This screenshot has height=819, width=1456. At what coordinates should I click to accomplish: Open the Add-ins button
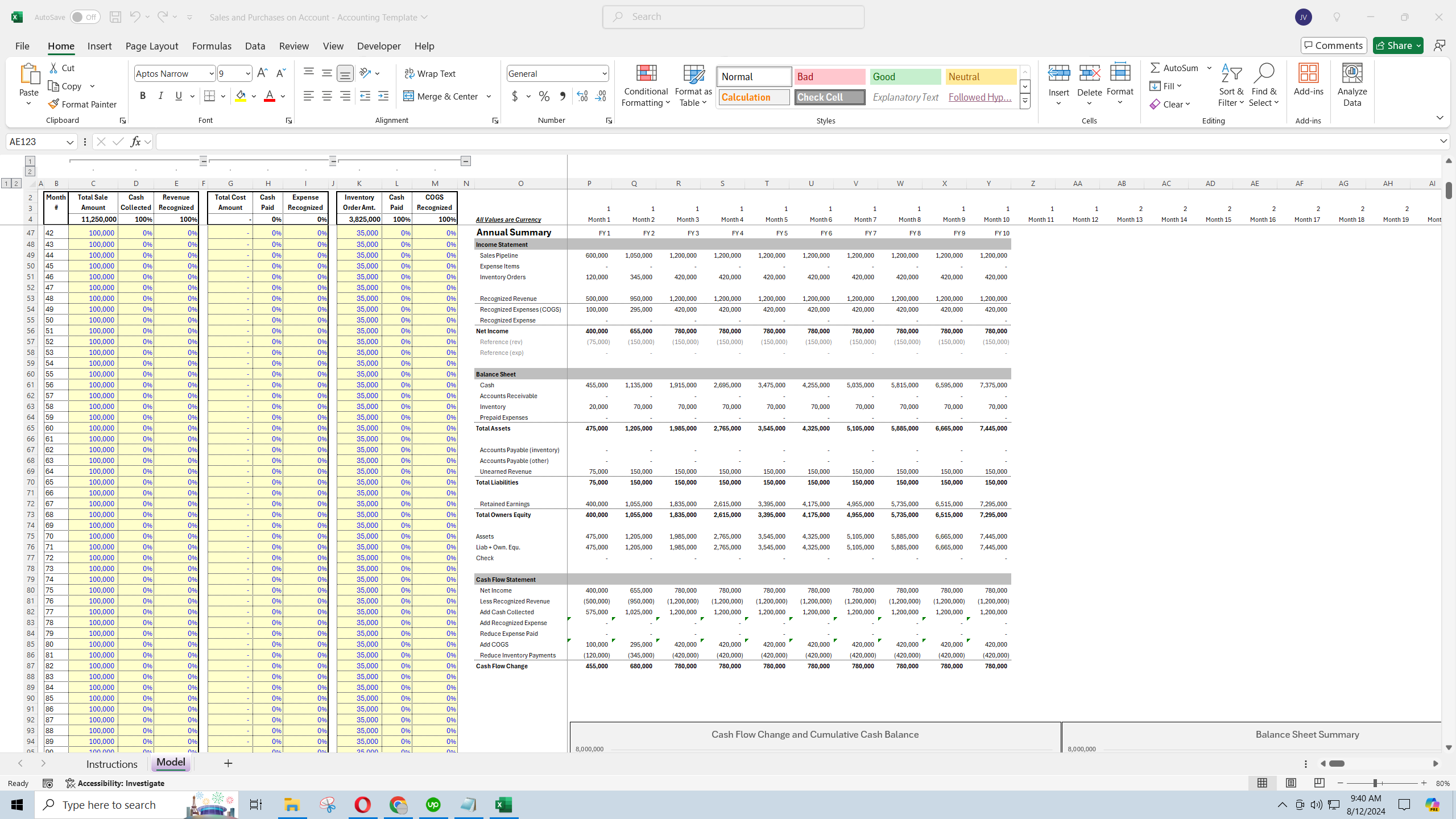[x=1309, y=80]
